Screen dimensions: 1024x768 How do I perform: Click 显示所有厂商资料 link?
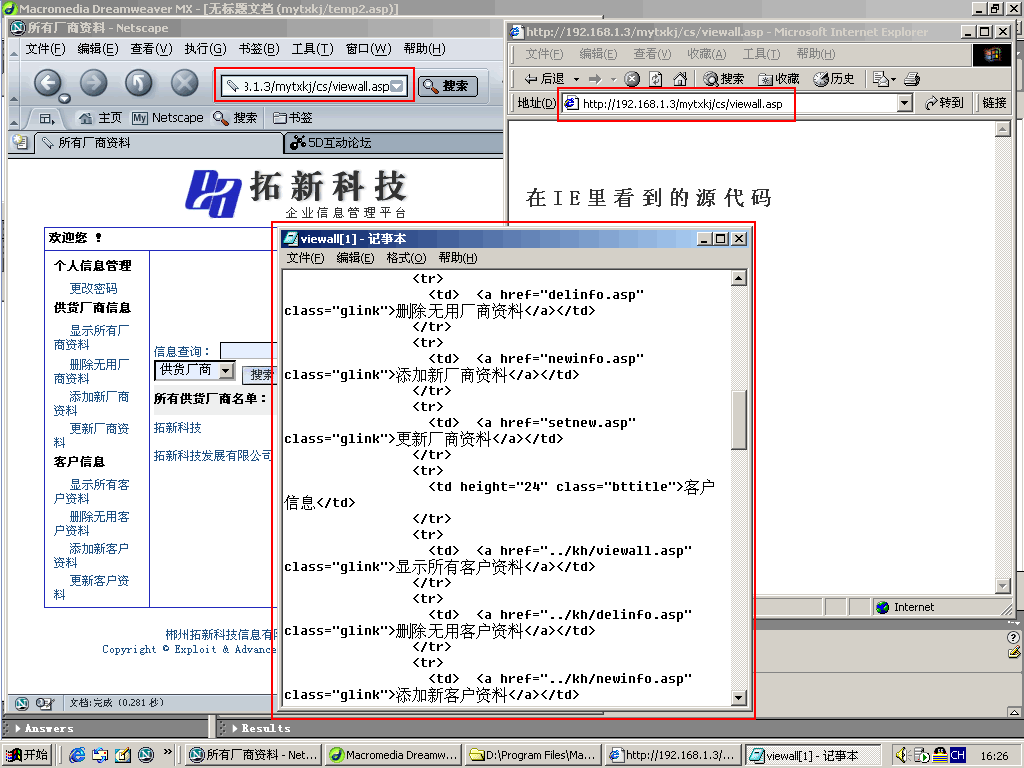91,338
